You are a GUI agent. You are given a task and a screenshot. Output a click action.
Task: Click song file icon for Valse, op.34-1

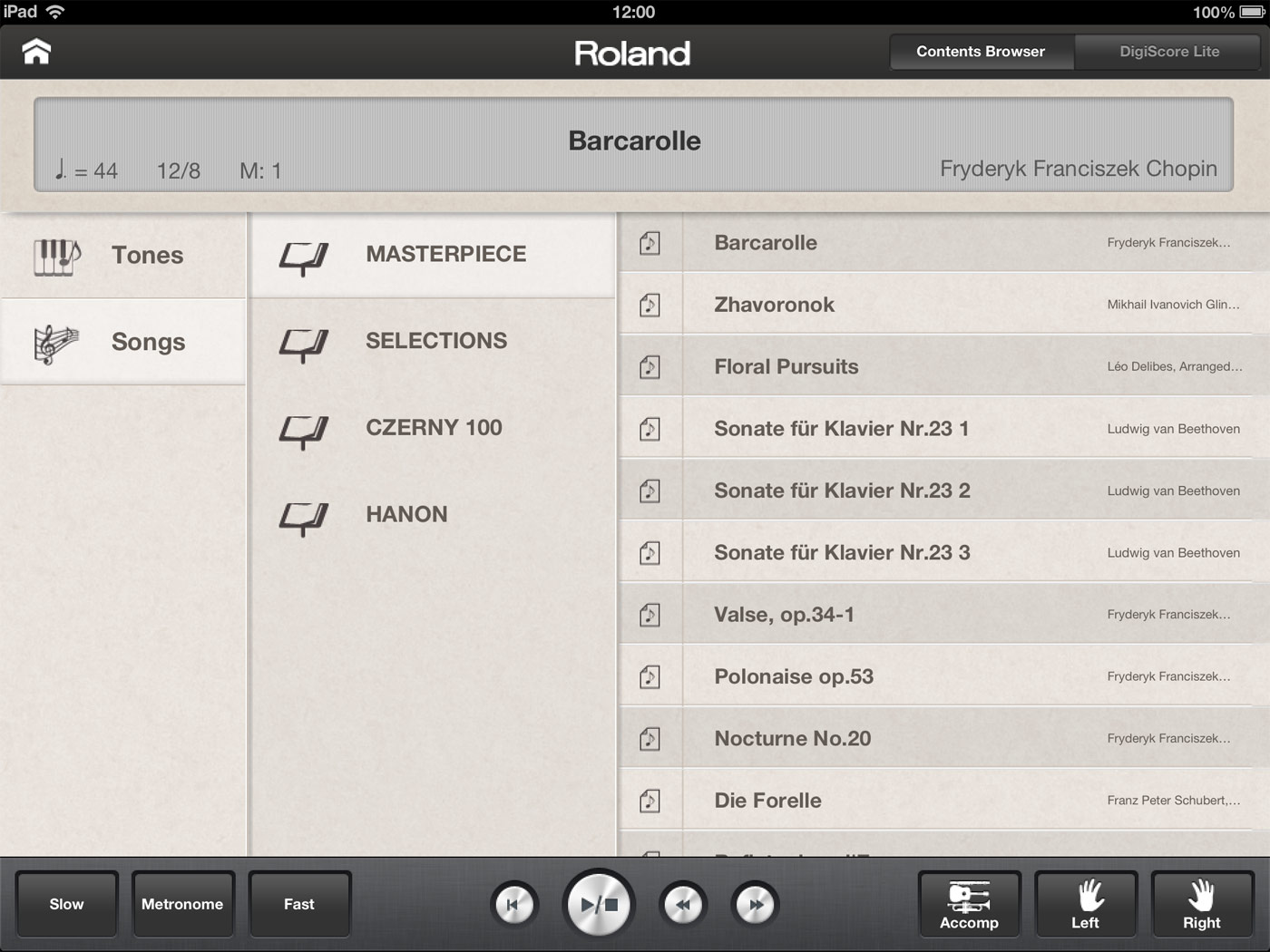point(650,615)
